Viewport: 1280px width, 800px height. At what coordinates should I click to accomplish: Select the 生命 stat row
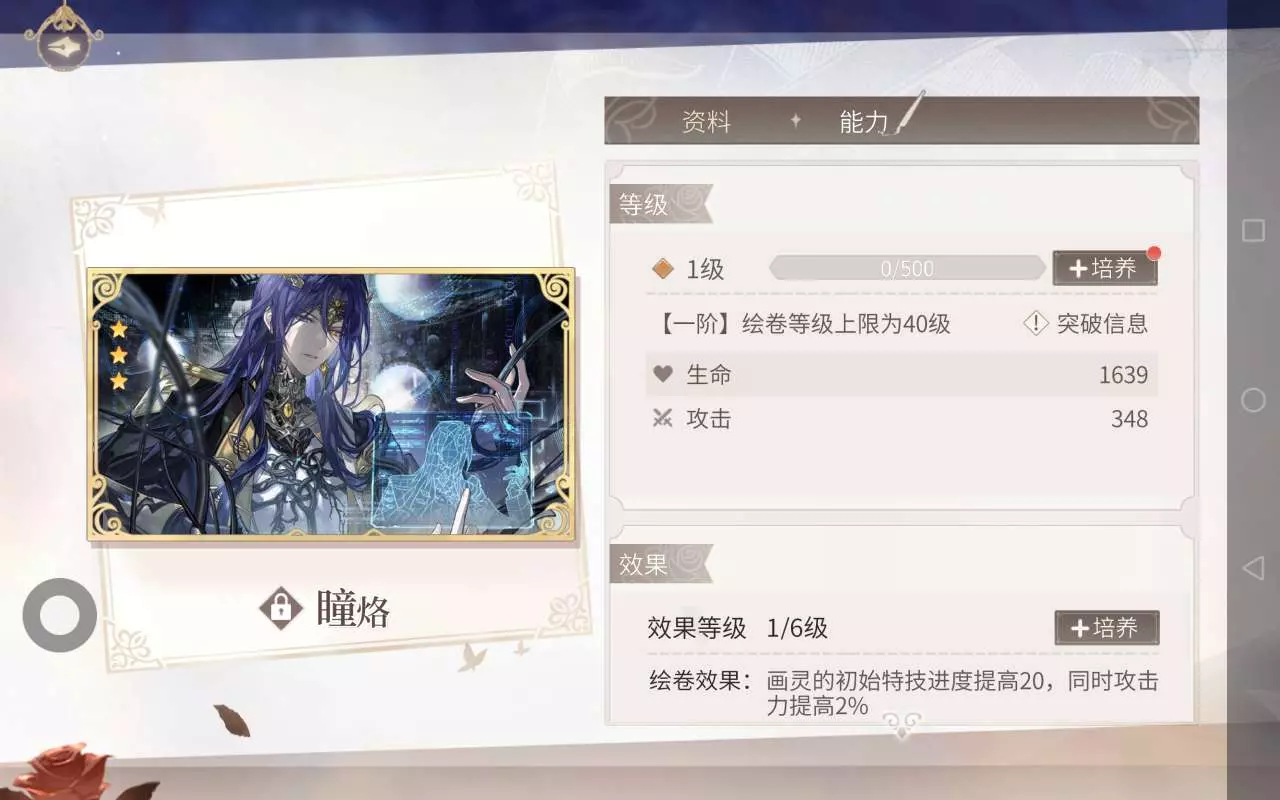(901, 375)
